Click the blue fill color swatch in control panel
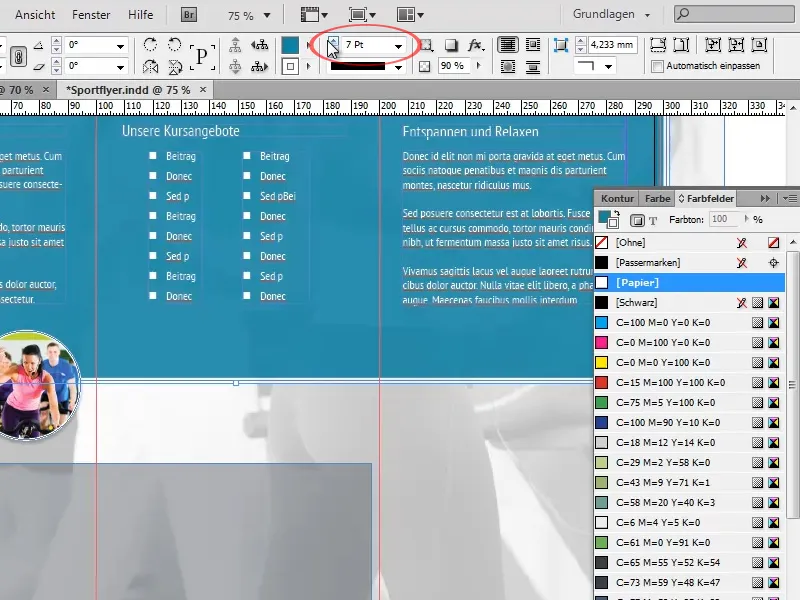The image size is (800, 600). (x=290, y=45)
